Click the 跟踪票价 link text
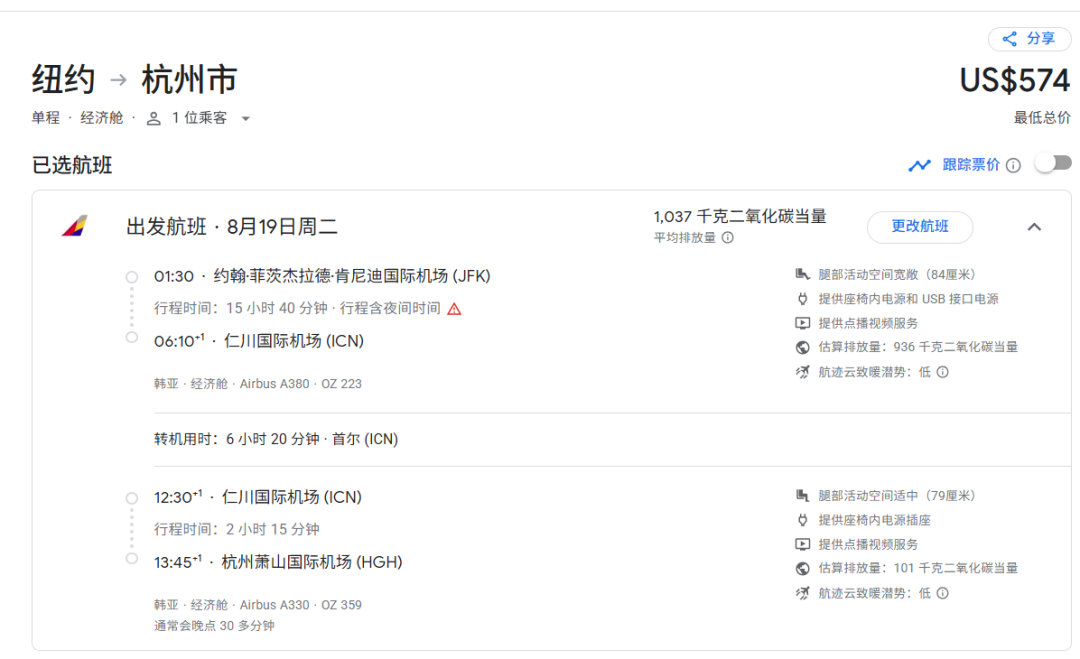Screen dimensions: 1080x659 (970, 165)
